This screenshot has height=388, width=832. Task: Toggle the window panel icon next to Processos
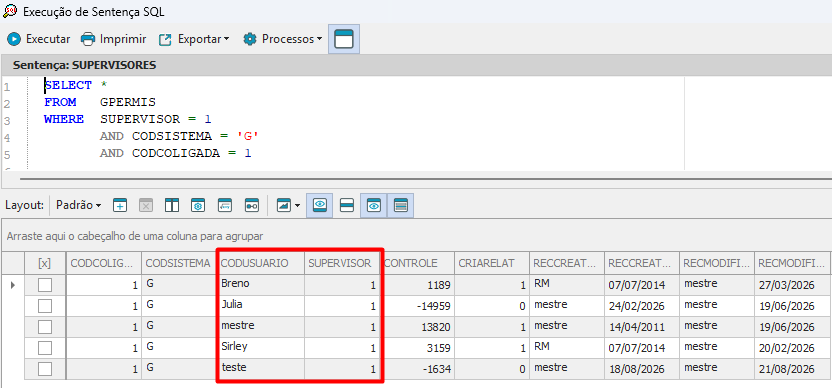pos(344,39)
